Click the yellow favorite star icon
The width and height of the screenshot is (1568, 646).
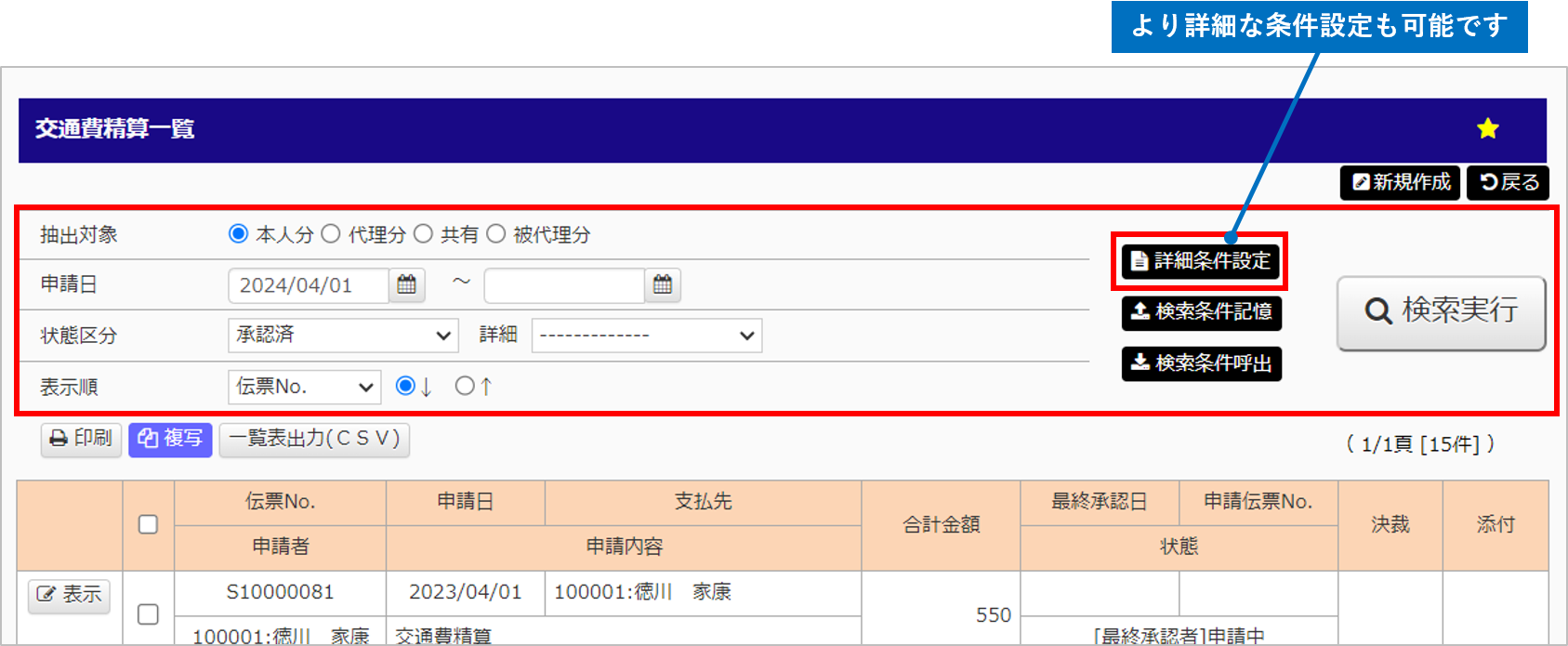1488,129
